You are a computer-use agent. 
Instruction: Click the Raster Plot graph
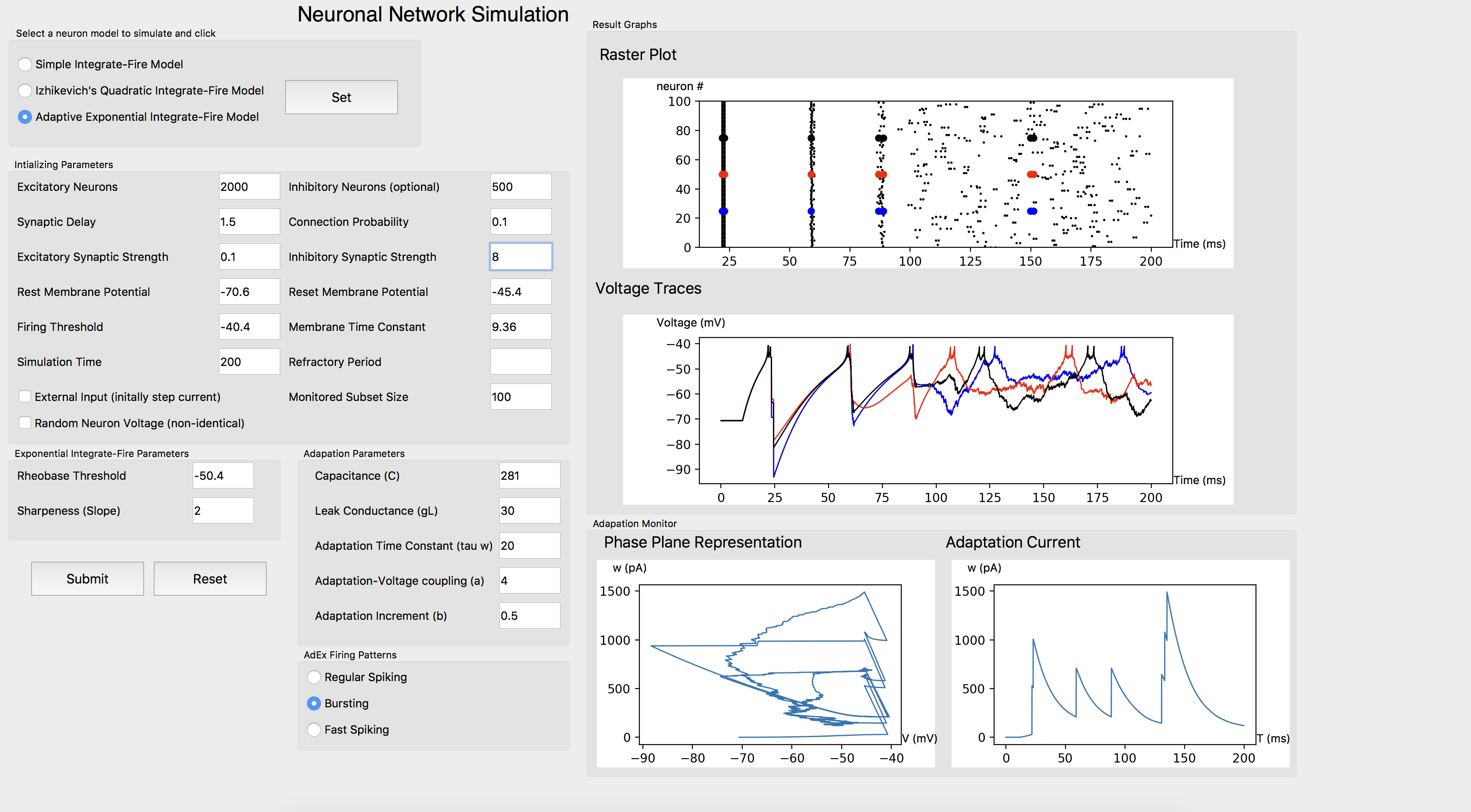tap(928, 173)
